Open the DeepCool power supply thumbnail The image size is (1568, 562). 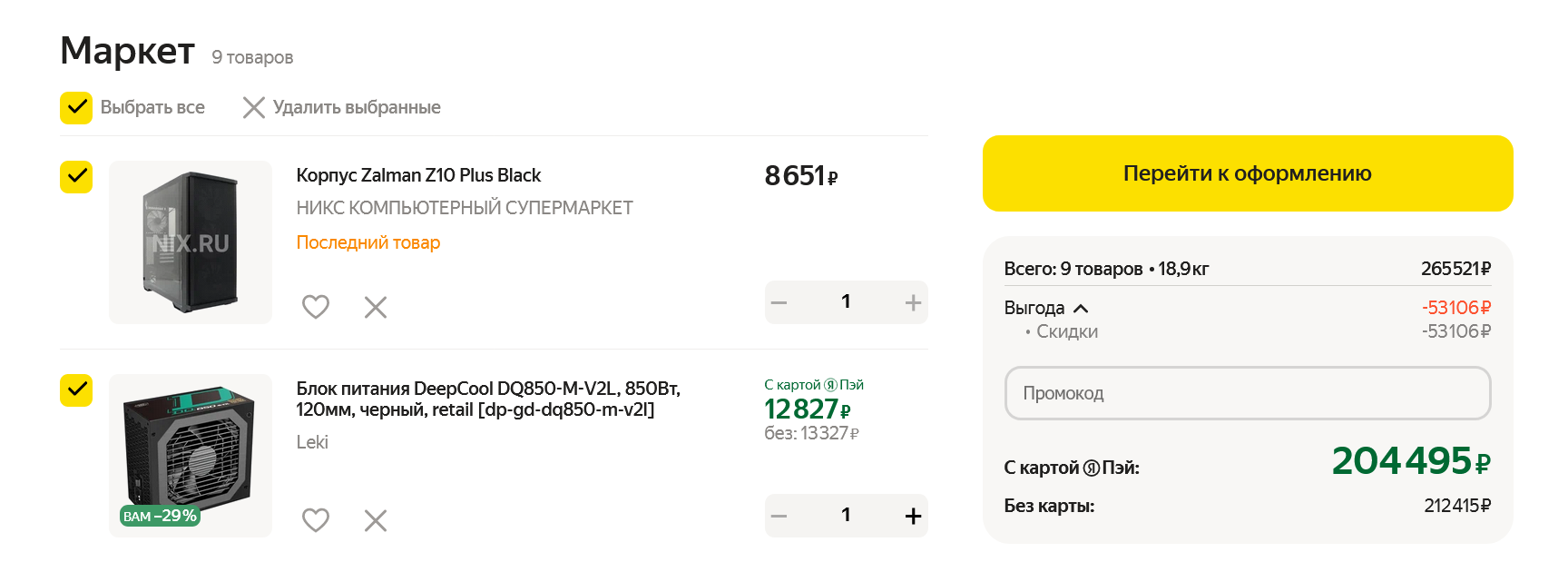(191, 456)
